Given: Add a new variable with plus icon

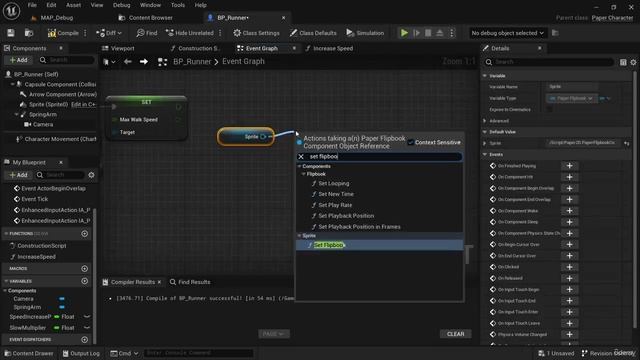Looking at the screenshot, I should tap(84, 281).
